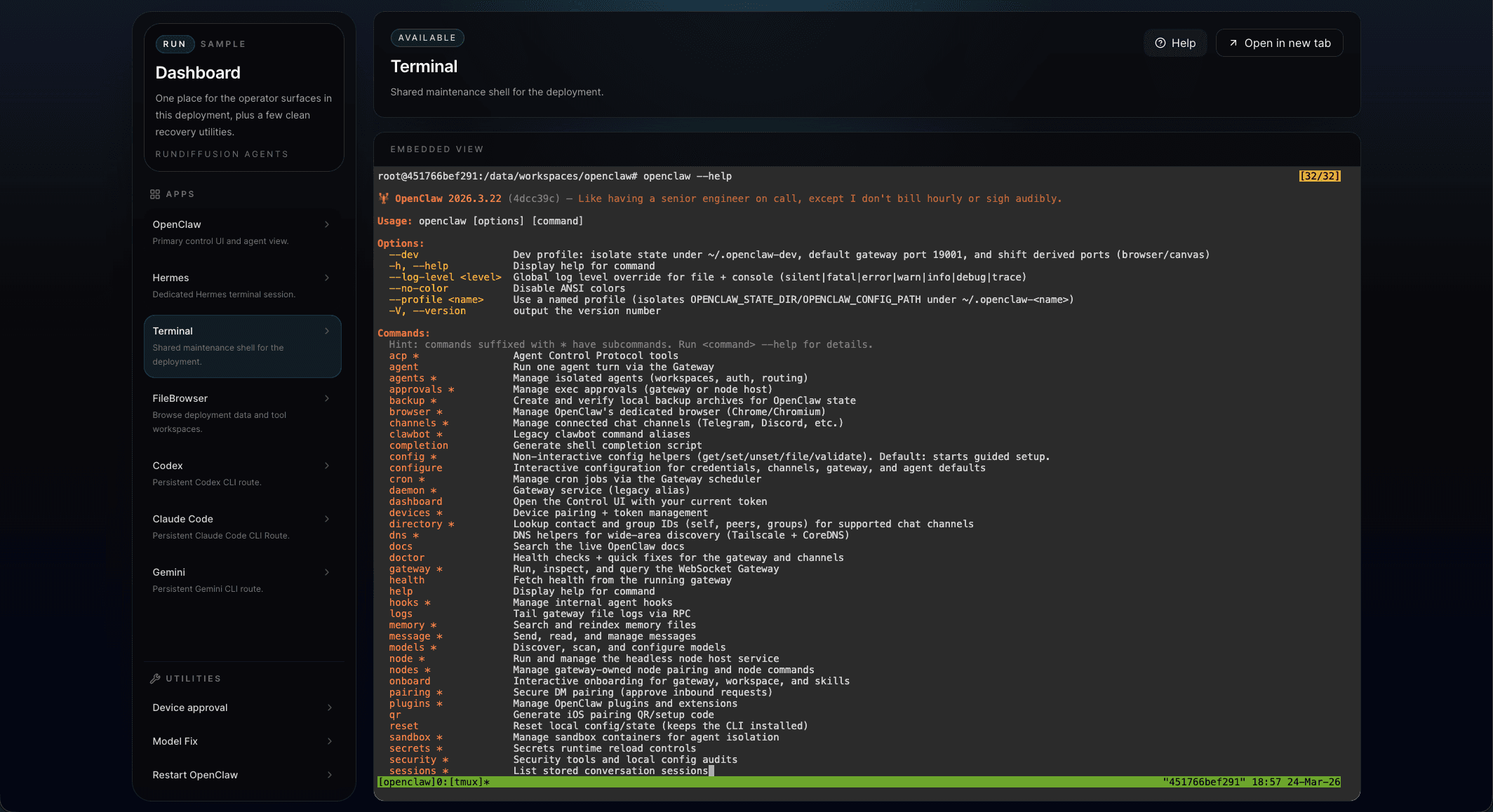Image resolution: width=1493 pixels, height=812 pixels.
Task: Open the Codex CLI route
Action: click(243, 473)
